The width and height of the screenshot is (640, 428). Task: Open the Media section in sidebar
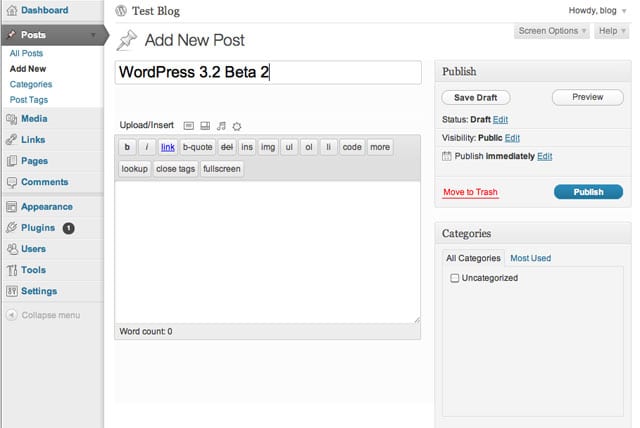tap(34, 118)
